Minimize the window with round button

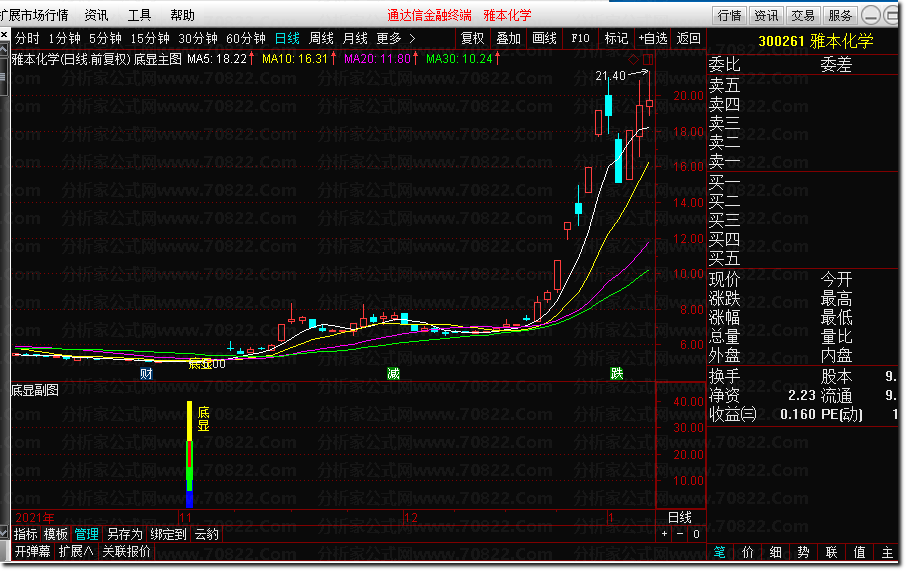click(x=871, y=16)
